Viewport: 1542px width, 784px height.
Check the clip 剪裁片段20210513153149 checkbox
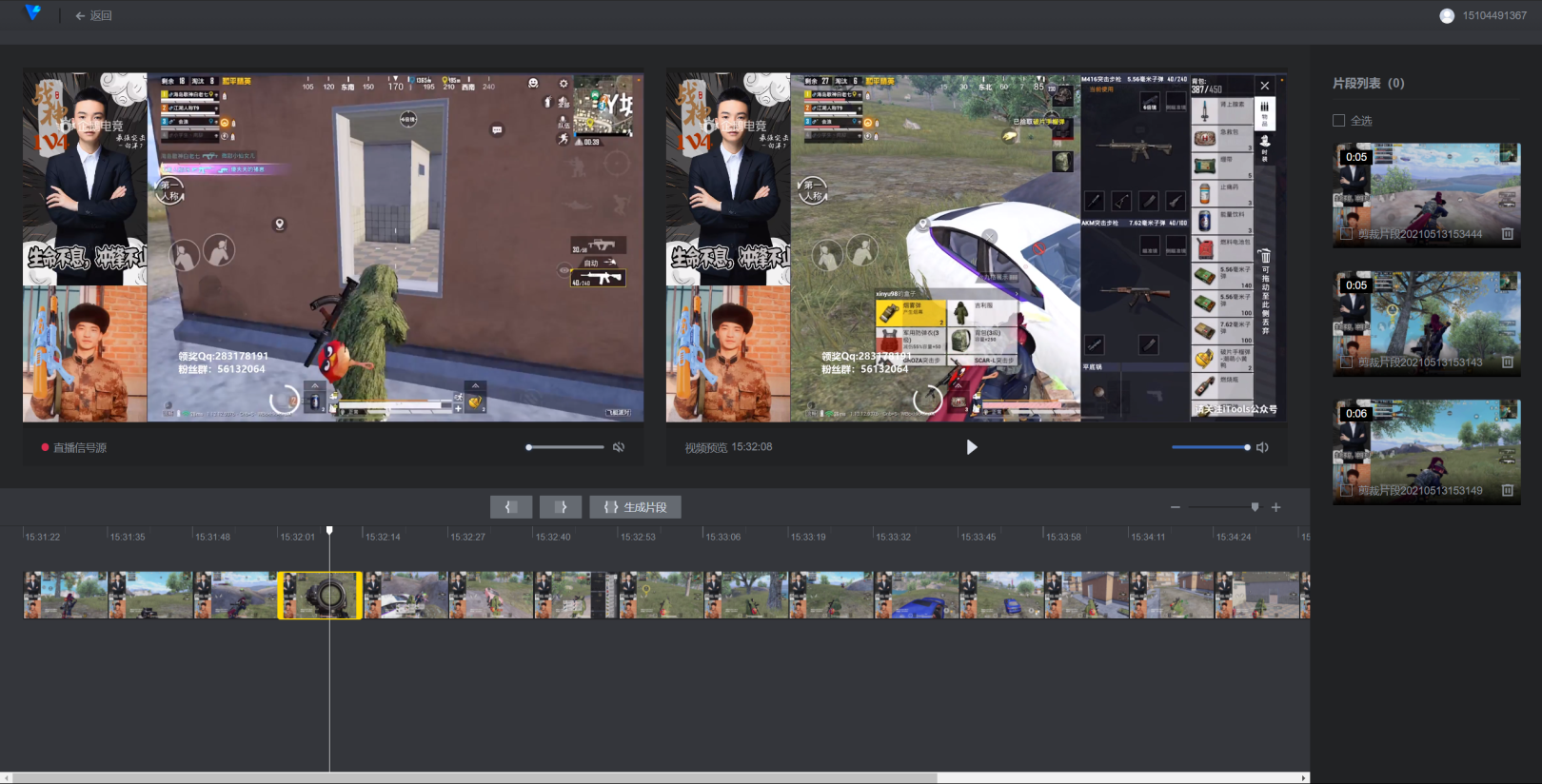(x=1346, y=490)
